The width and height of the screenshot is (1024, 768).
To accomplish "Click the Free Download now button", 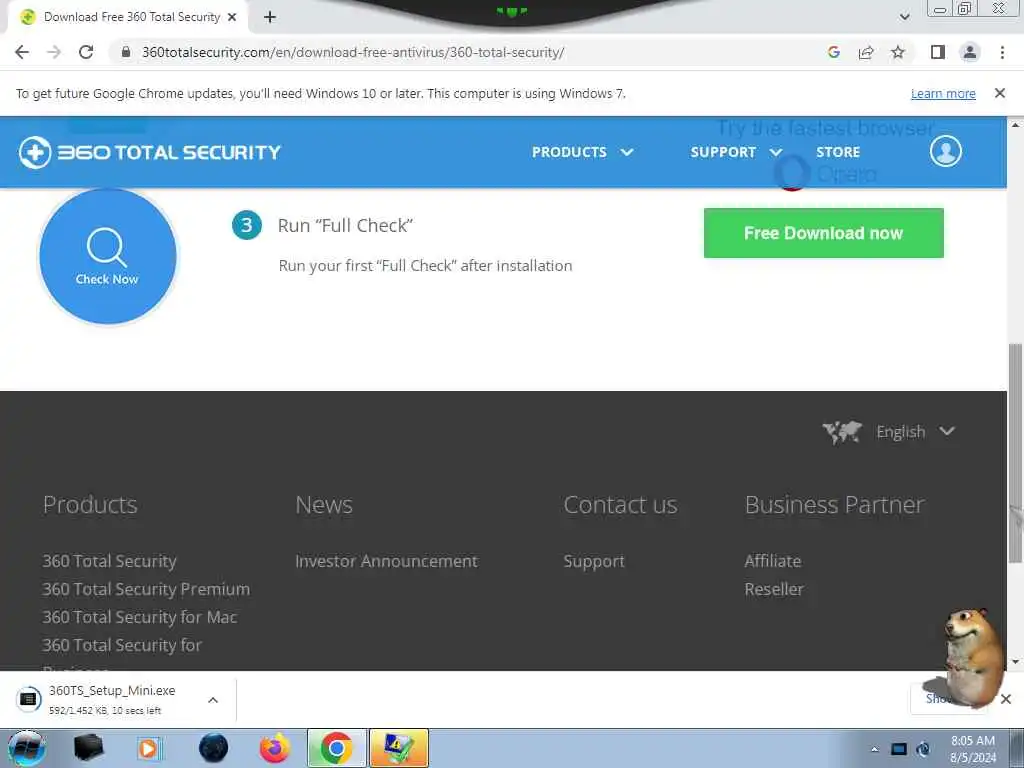I will [824, 233].
